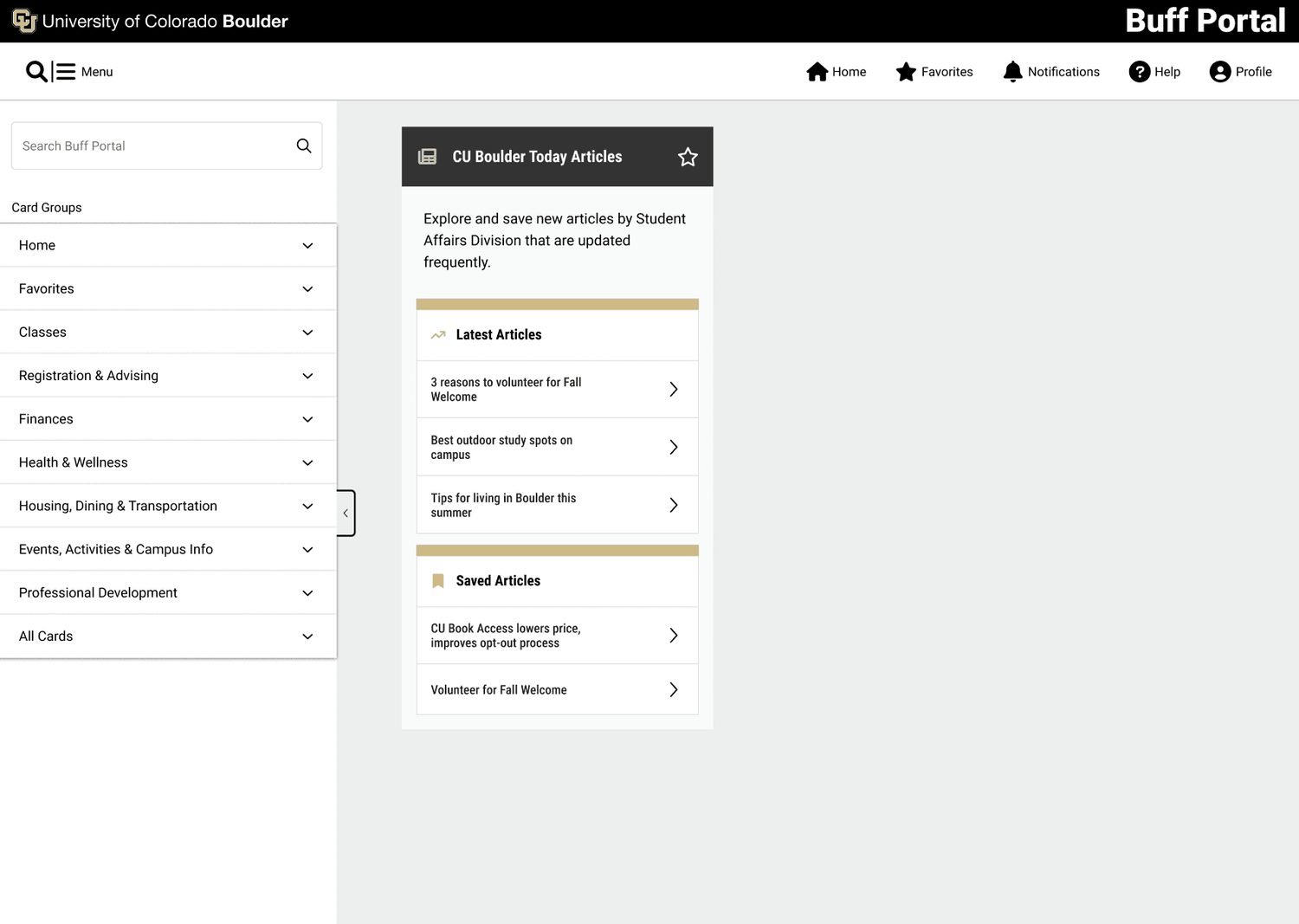1299x924 pixels.
Task: Select the Favorites card group label in sidebar
Action: (x=46, y=289)
